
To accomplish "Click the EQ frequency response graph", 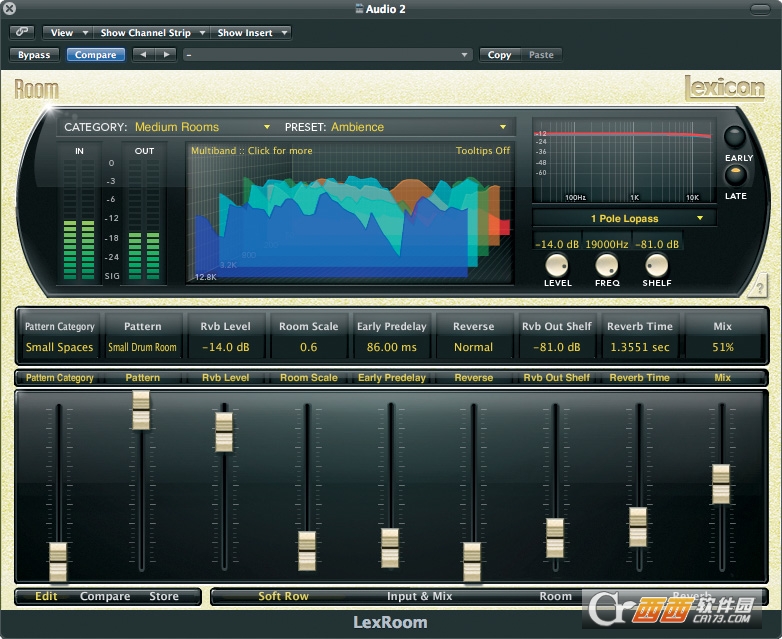I will coord(624,161).
